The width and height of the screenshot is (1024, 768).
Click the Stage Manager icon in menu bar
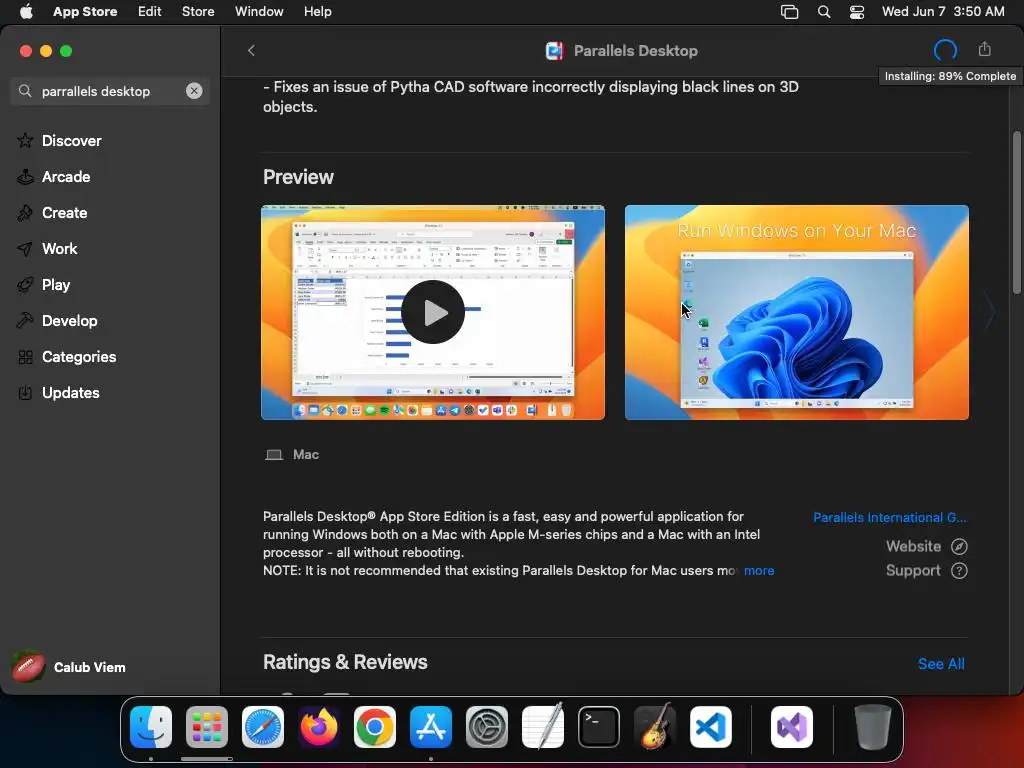coord(790,12)
